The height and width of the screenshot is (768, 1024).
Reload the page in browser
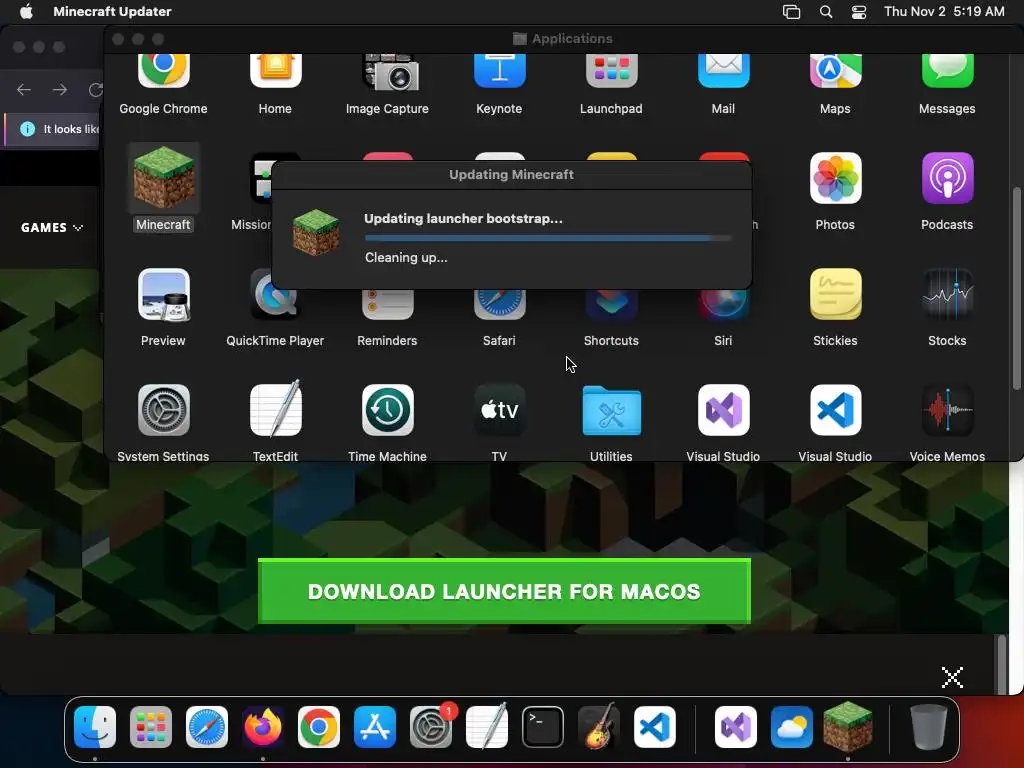[x=95, y=89]
